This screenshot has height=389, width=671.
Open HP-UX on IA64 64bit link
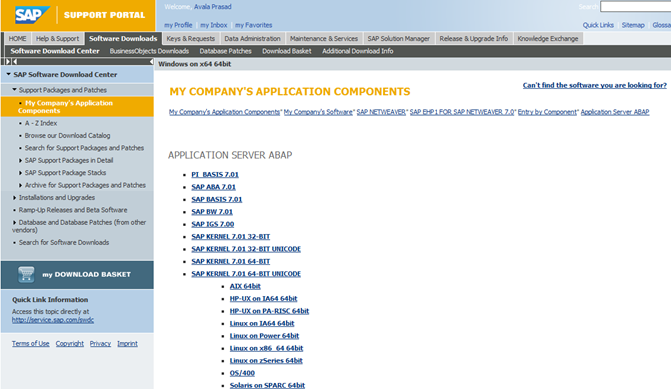(x=263, y=299)
